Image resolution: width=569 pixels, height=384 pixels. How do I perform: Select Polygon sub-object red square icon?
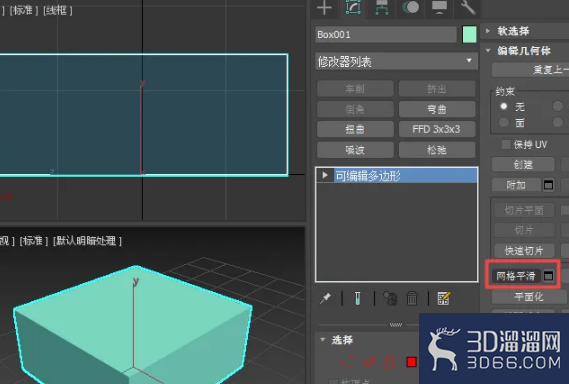[x=412, y=362]
